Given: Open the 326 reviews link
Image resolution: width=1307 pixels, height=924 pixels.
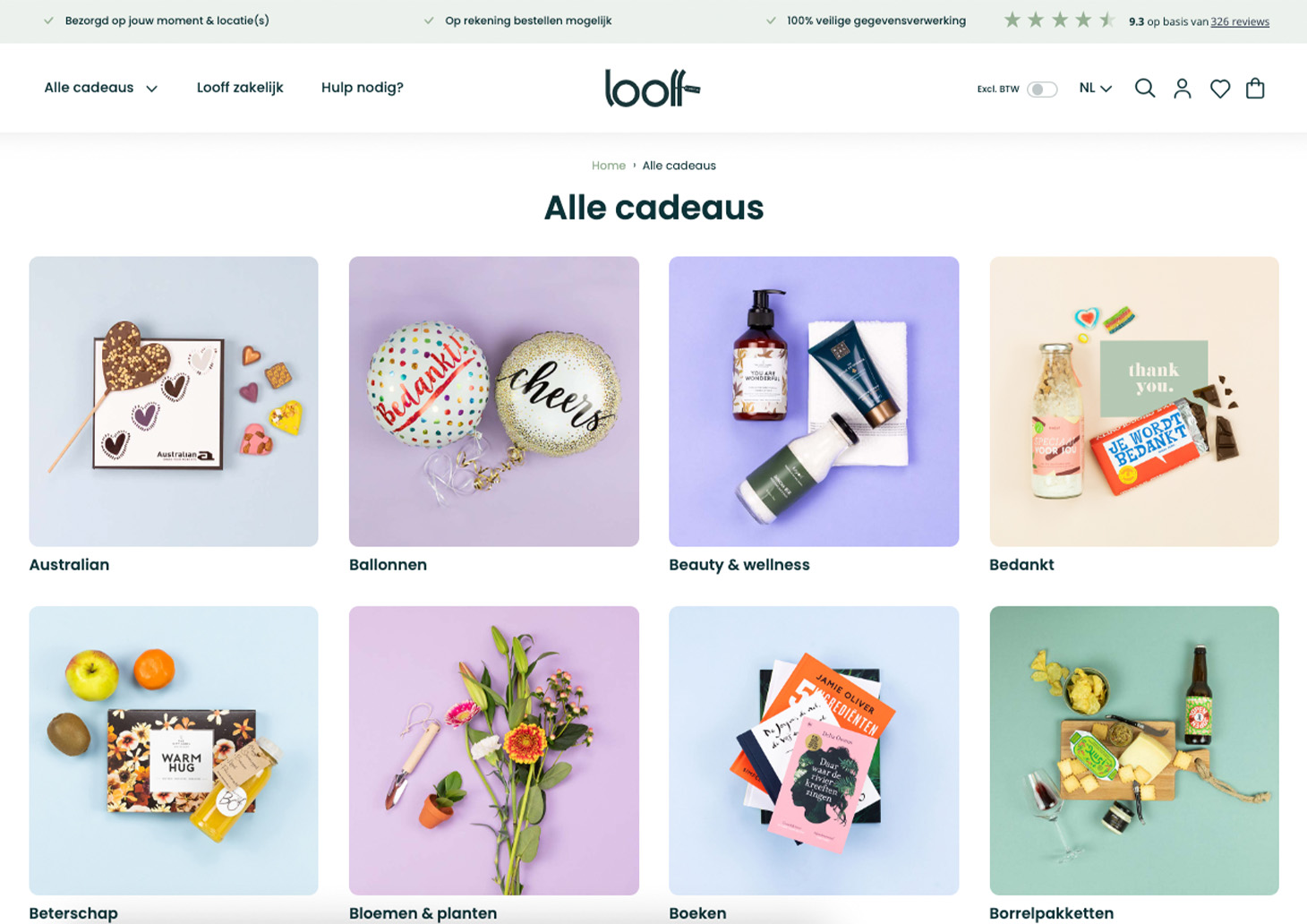Looking at the screenshot, I should pyautogui.click(x=1240, y=21).
